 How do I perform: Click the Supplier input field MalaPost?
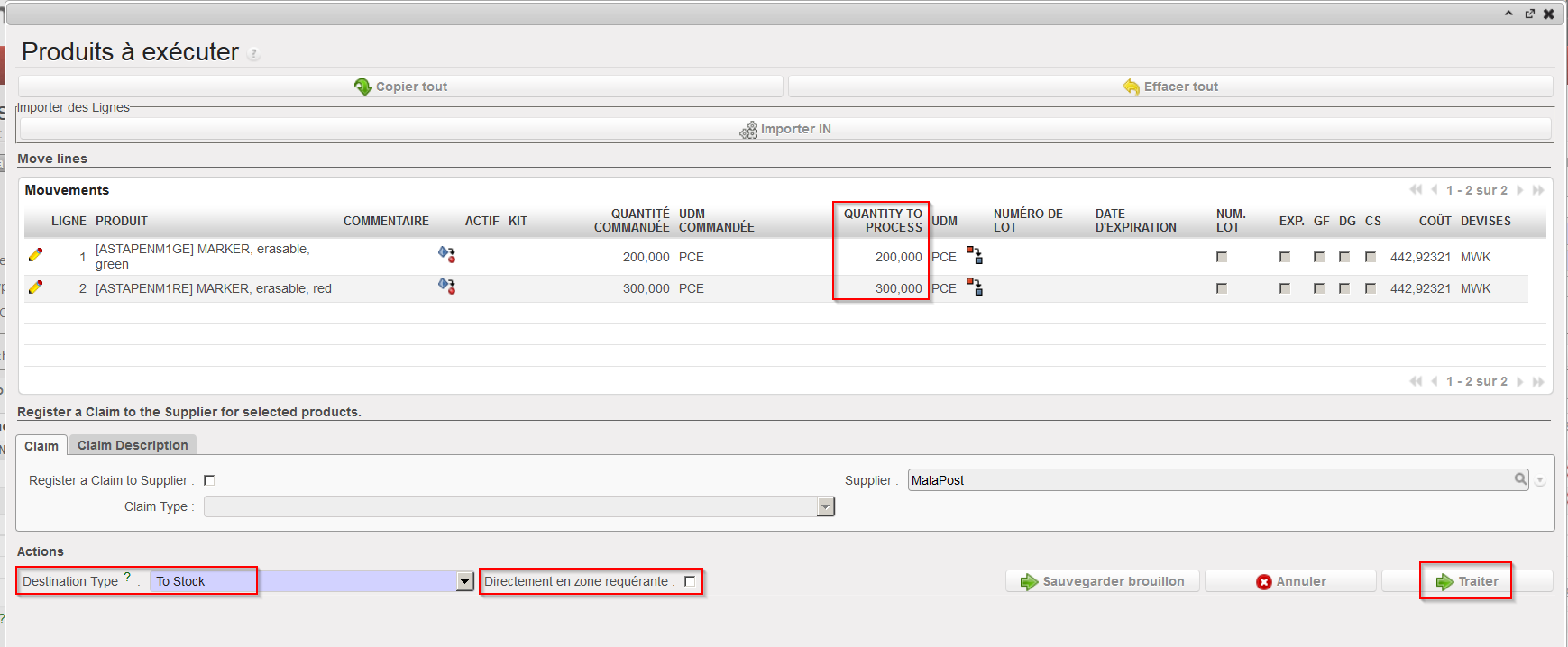(1208, 480)
